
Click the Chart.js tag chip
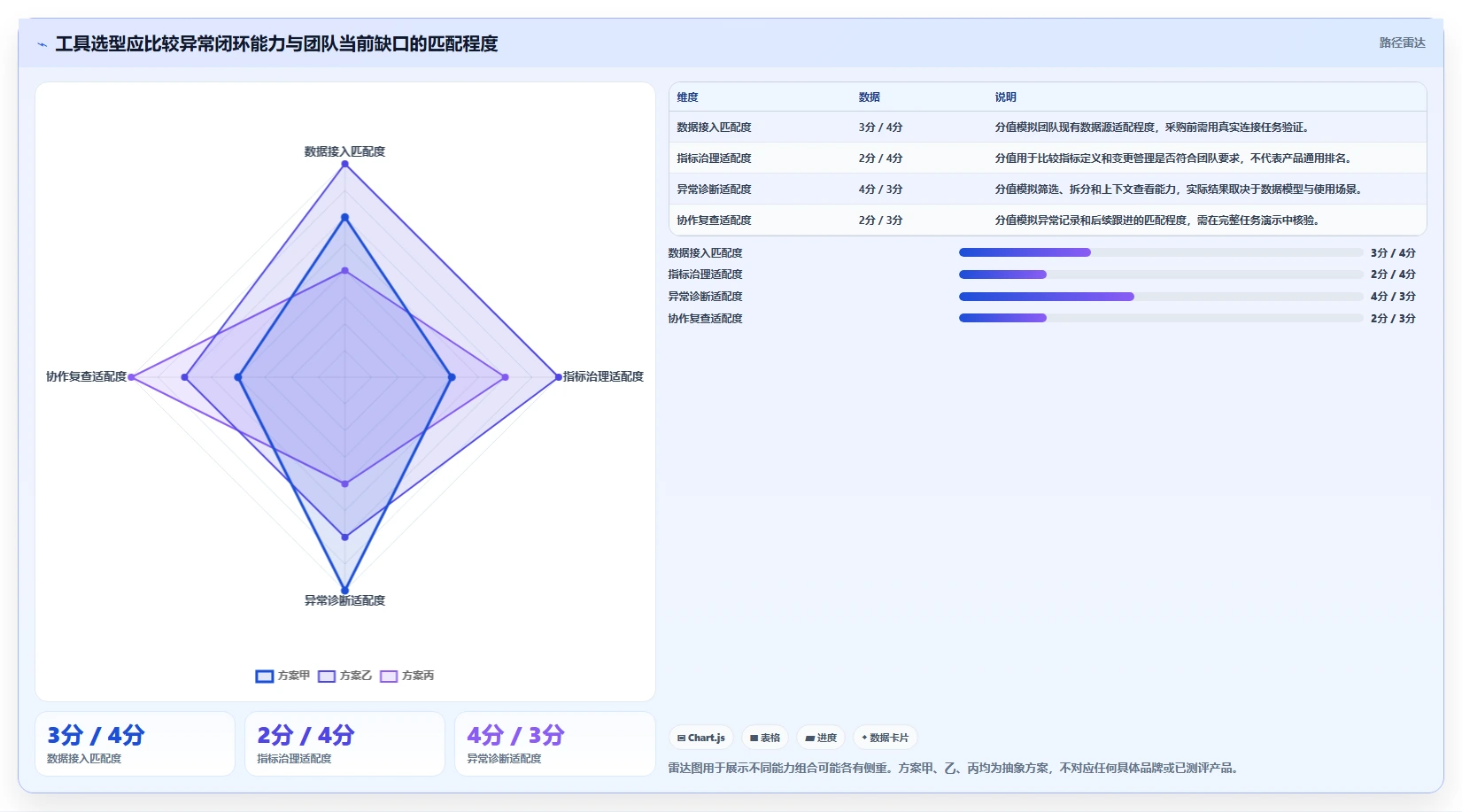(x=701, y=738)
